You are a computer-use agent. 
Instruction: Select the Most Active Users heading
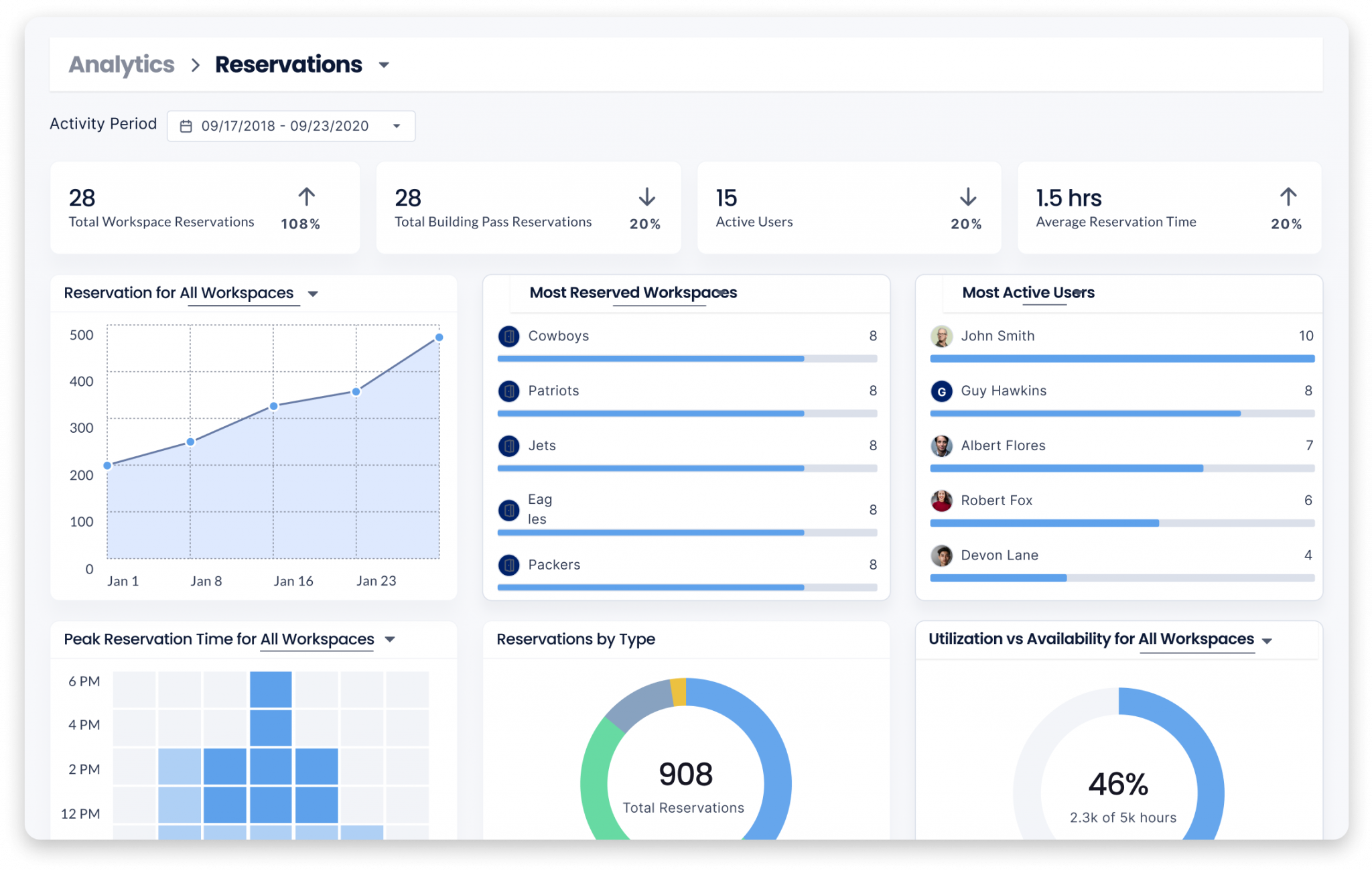1028,293
